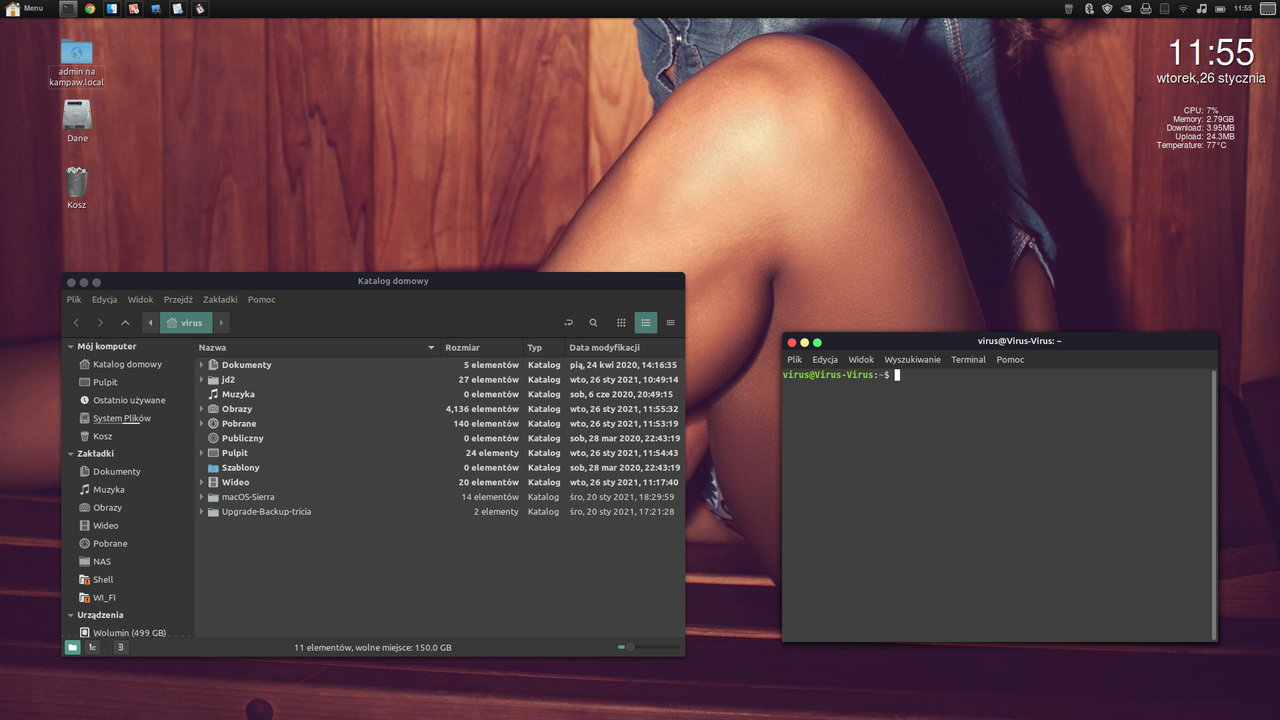Open the Nazwa column dropdown arrow
The height and width of the screenshot is (720, 1280).
pyautogui.click(x=432, y=348)
